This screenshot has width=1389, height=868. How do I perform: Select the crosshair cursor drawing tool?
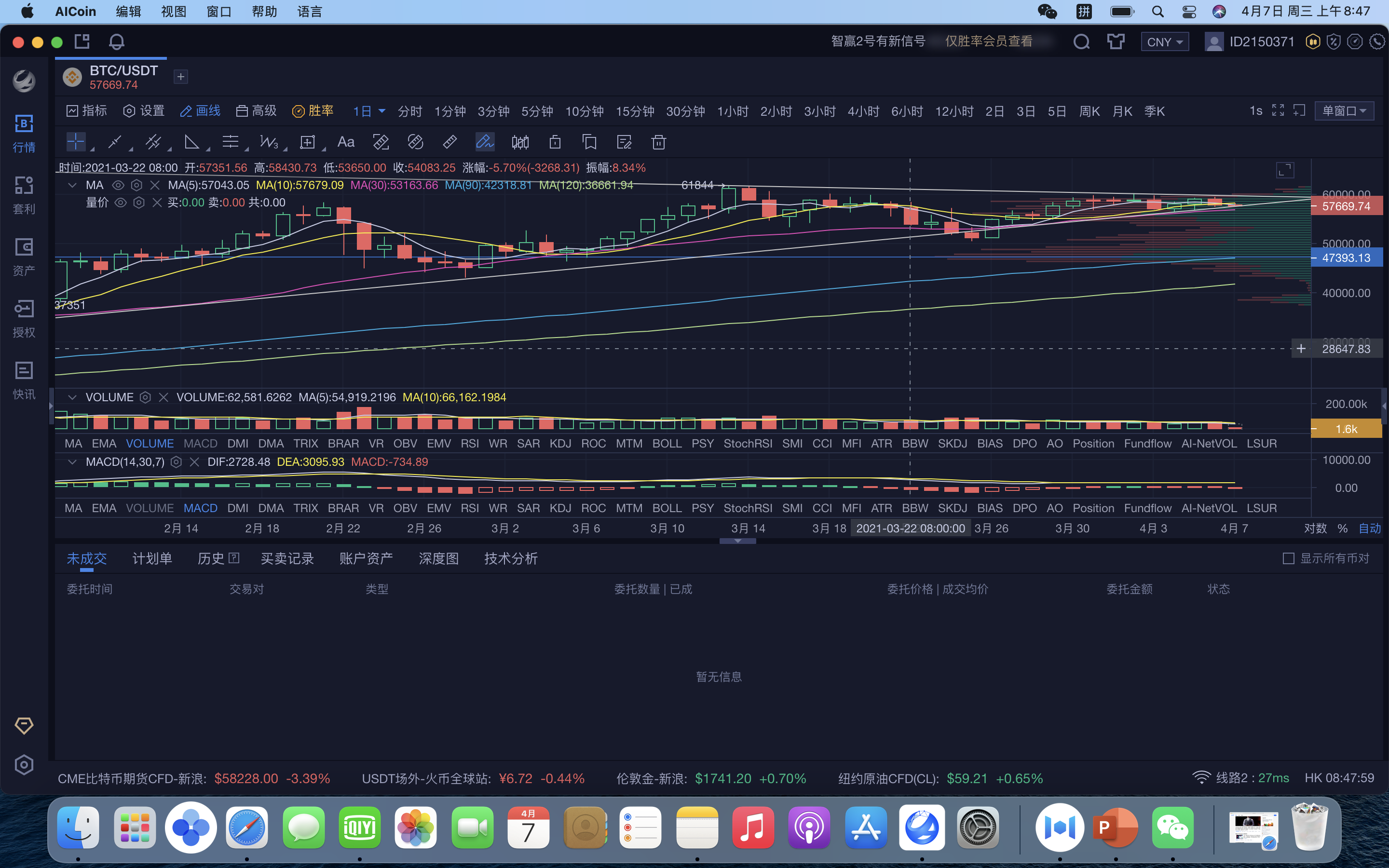click(x=76, y=142)
